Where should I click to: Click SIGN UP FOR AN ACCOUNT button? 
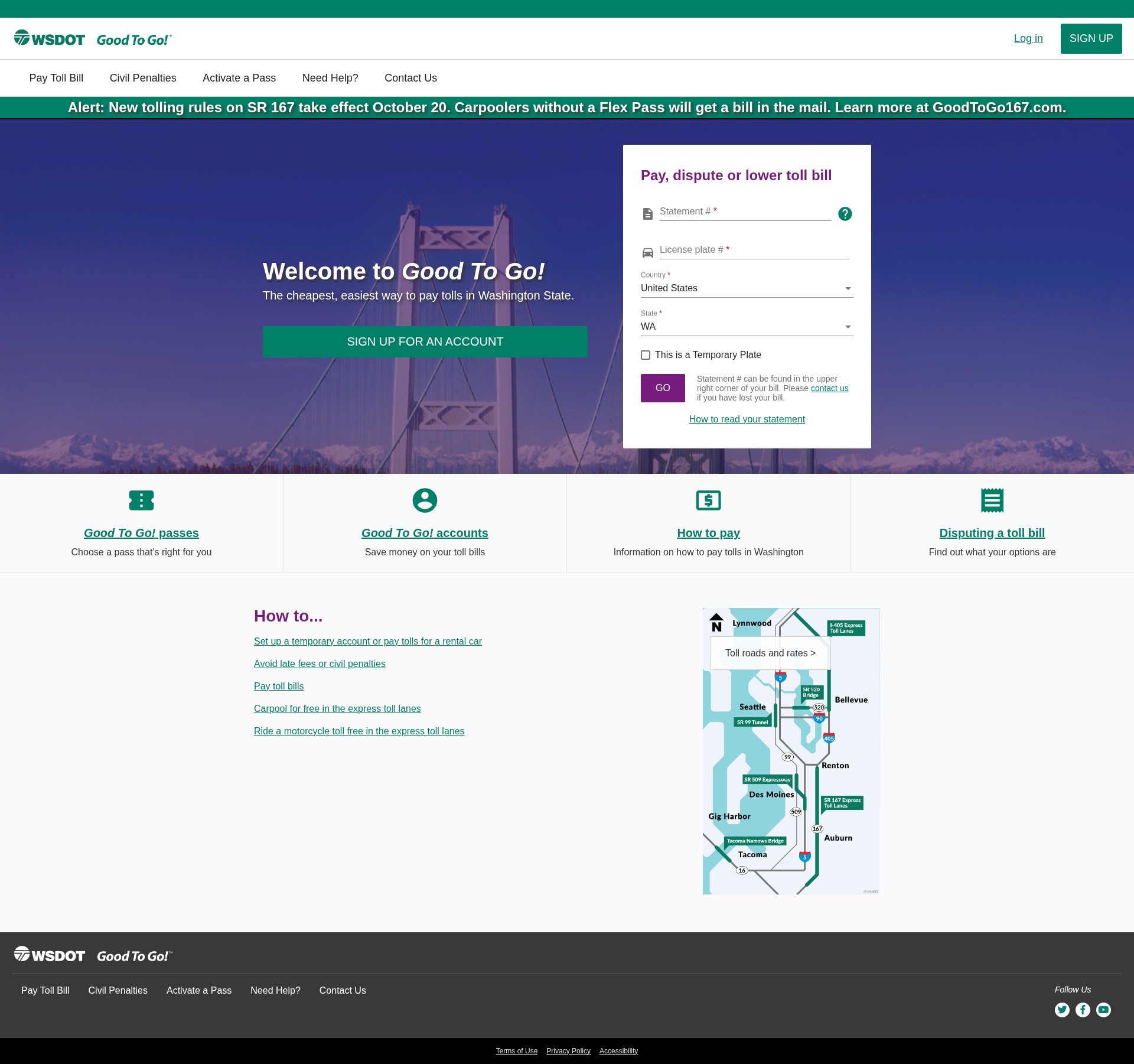coord(425,341)
